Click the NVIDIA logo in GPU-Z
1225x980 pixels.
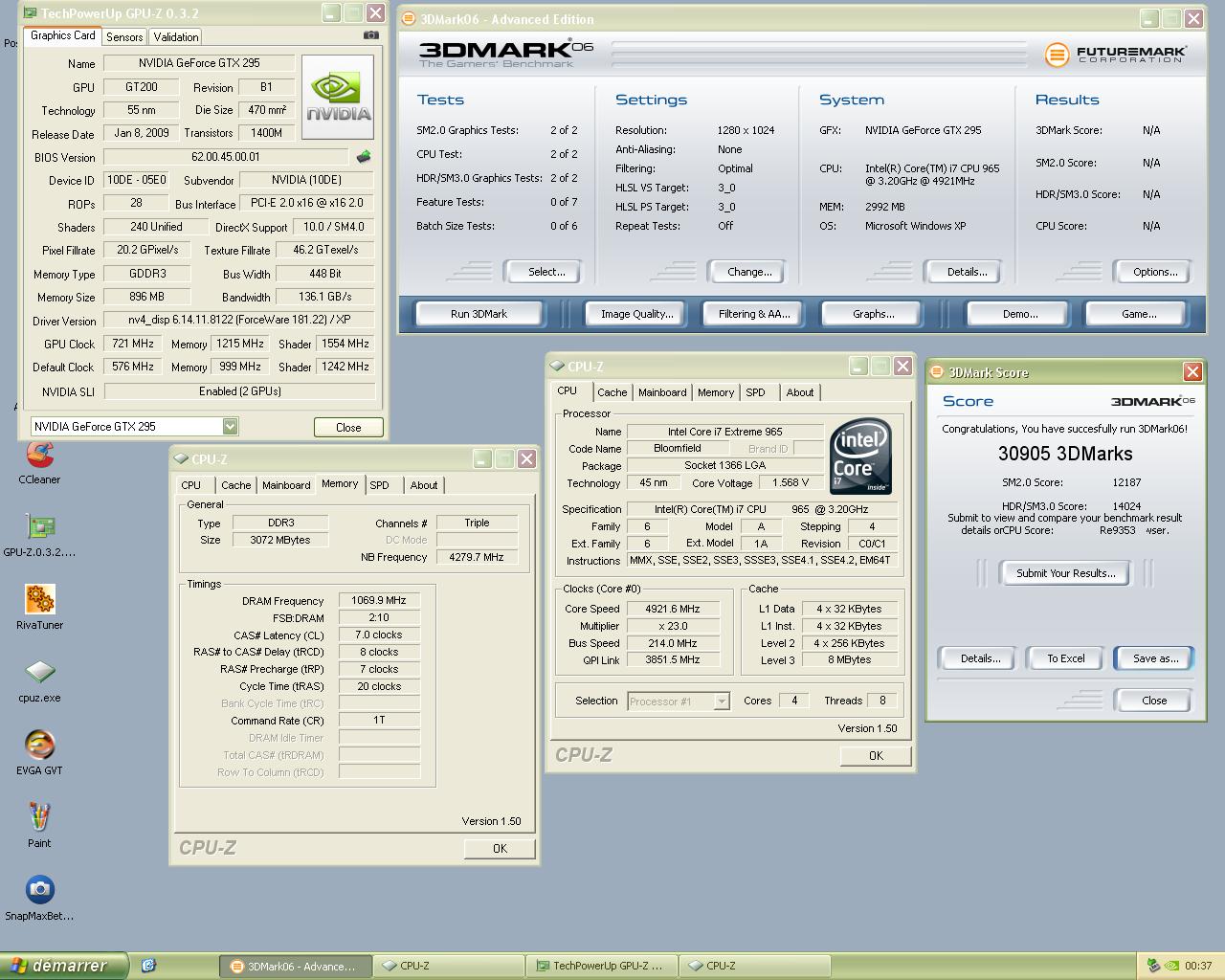point(338,99)
